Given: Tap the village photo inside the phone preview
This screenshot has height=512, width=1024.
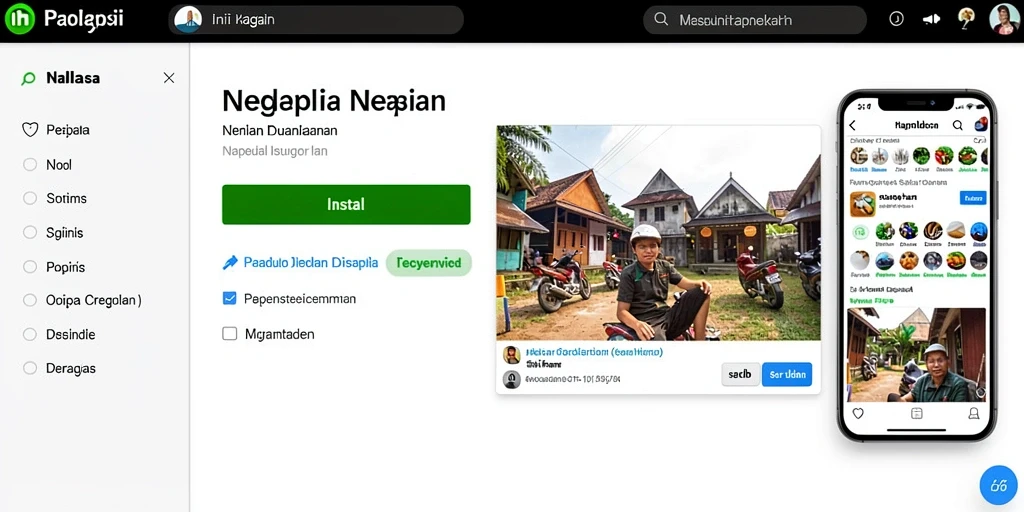Looking at the screenshot, I should tap(916, 355).
